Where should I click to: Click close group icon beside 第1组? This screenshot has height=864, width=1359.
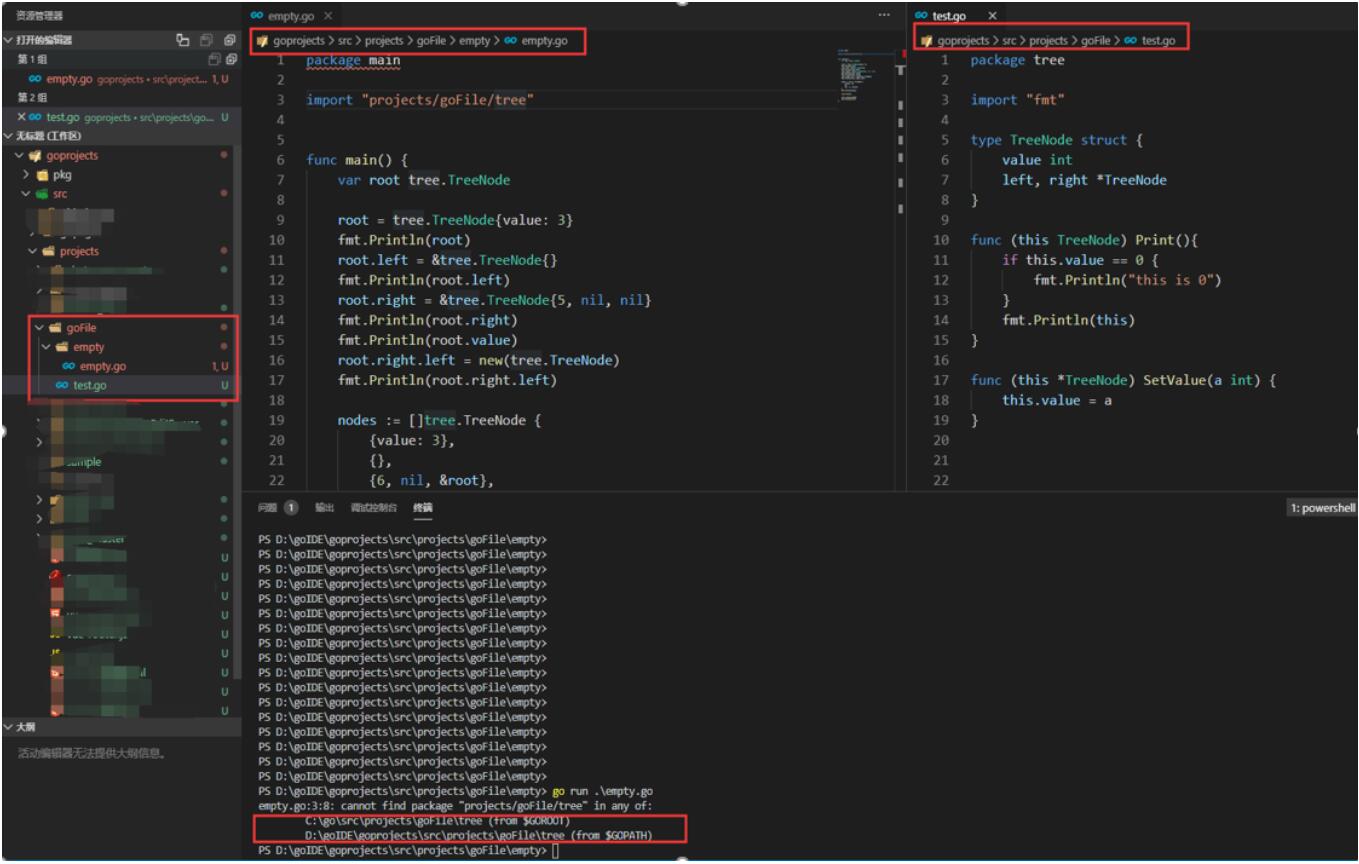click(229, 59)
